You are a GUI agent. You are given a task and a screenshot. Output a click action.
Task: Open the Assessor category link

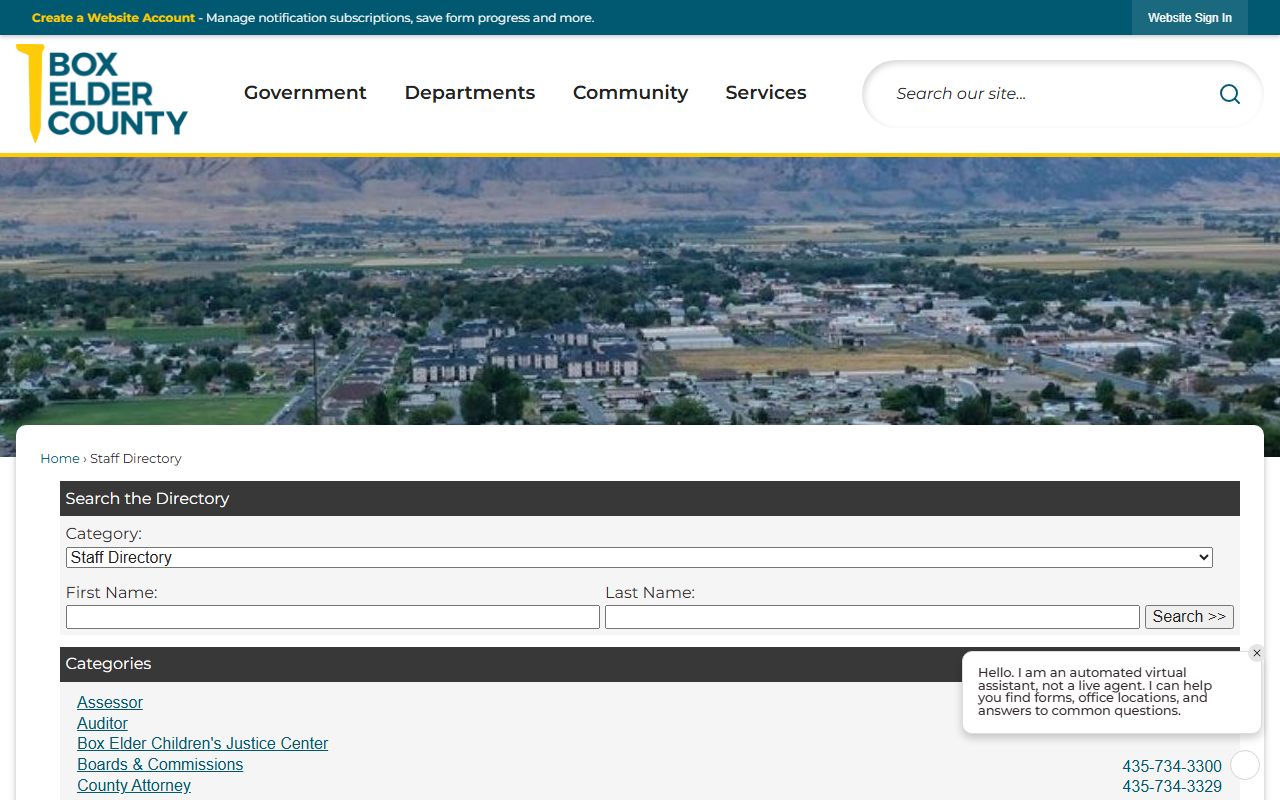[x=110, y=703]
